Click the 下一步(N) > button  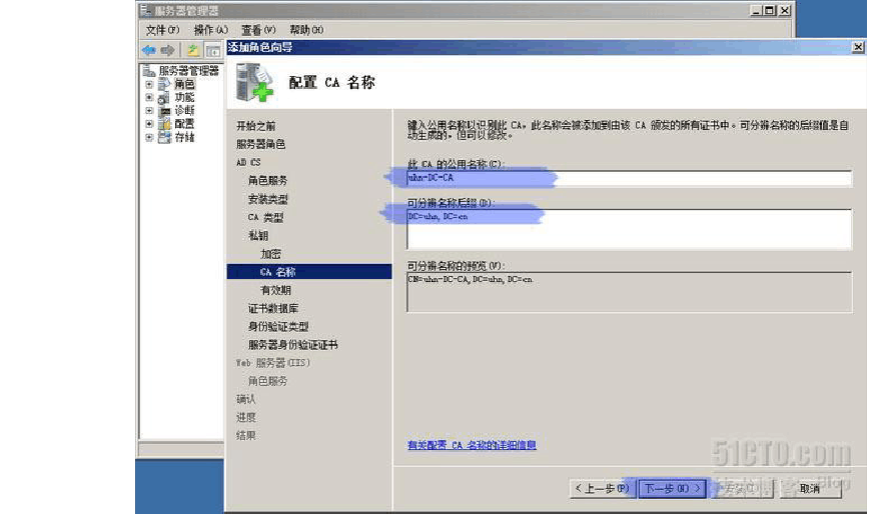671,488
